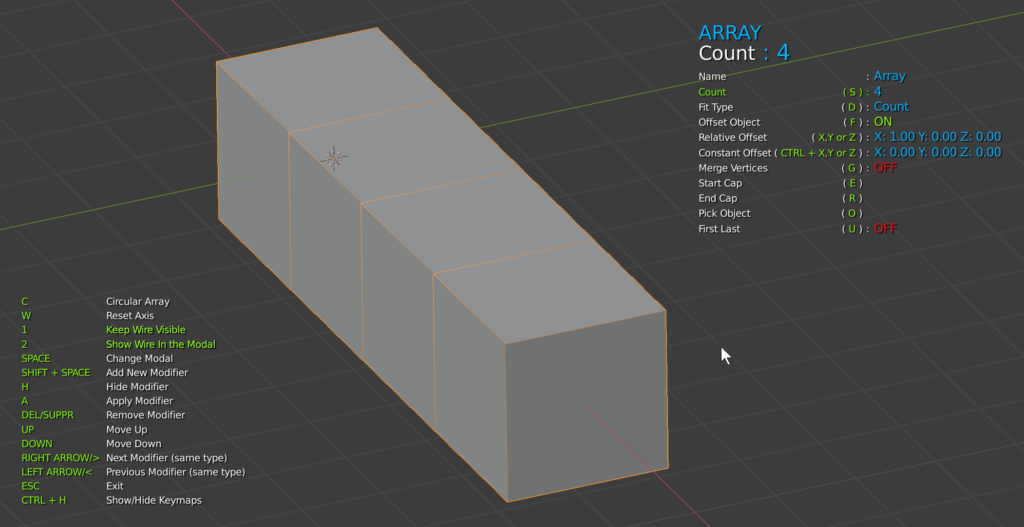Click the 'Hide Modifier' keymap entry

[x=137, y=387]
